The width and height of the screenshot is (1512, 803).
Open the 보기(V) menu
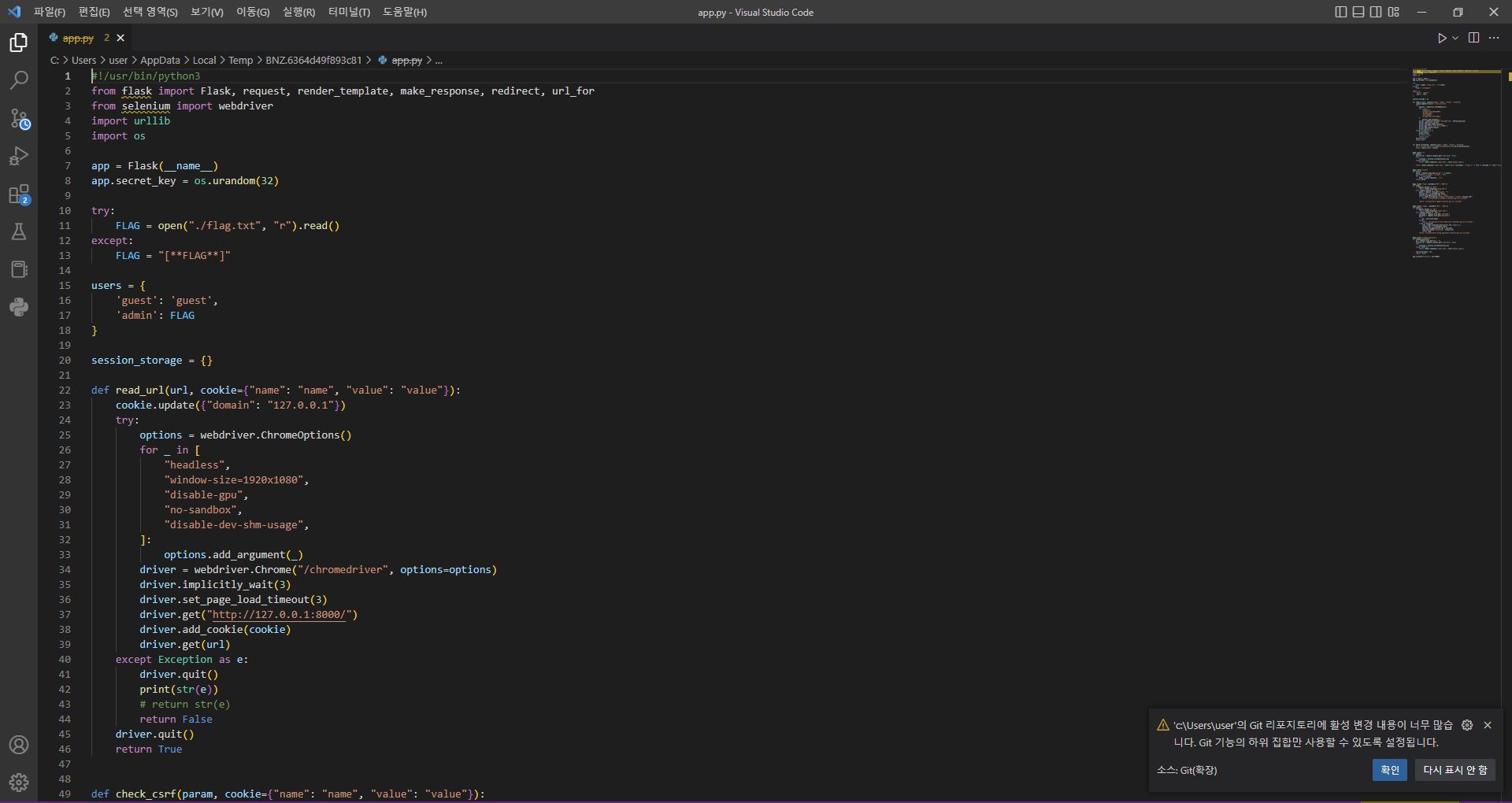207,12
